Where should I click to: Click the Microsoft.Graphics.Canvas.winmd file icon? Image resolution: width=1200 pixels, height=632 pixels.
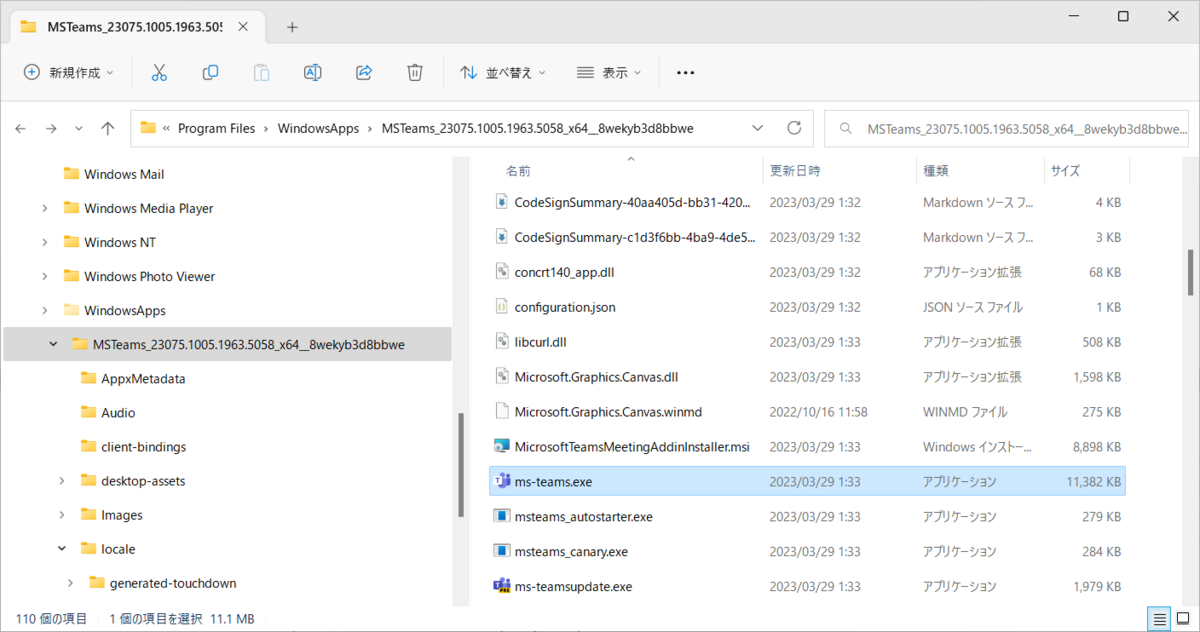[x=503, y=411]
